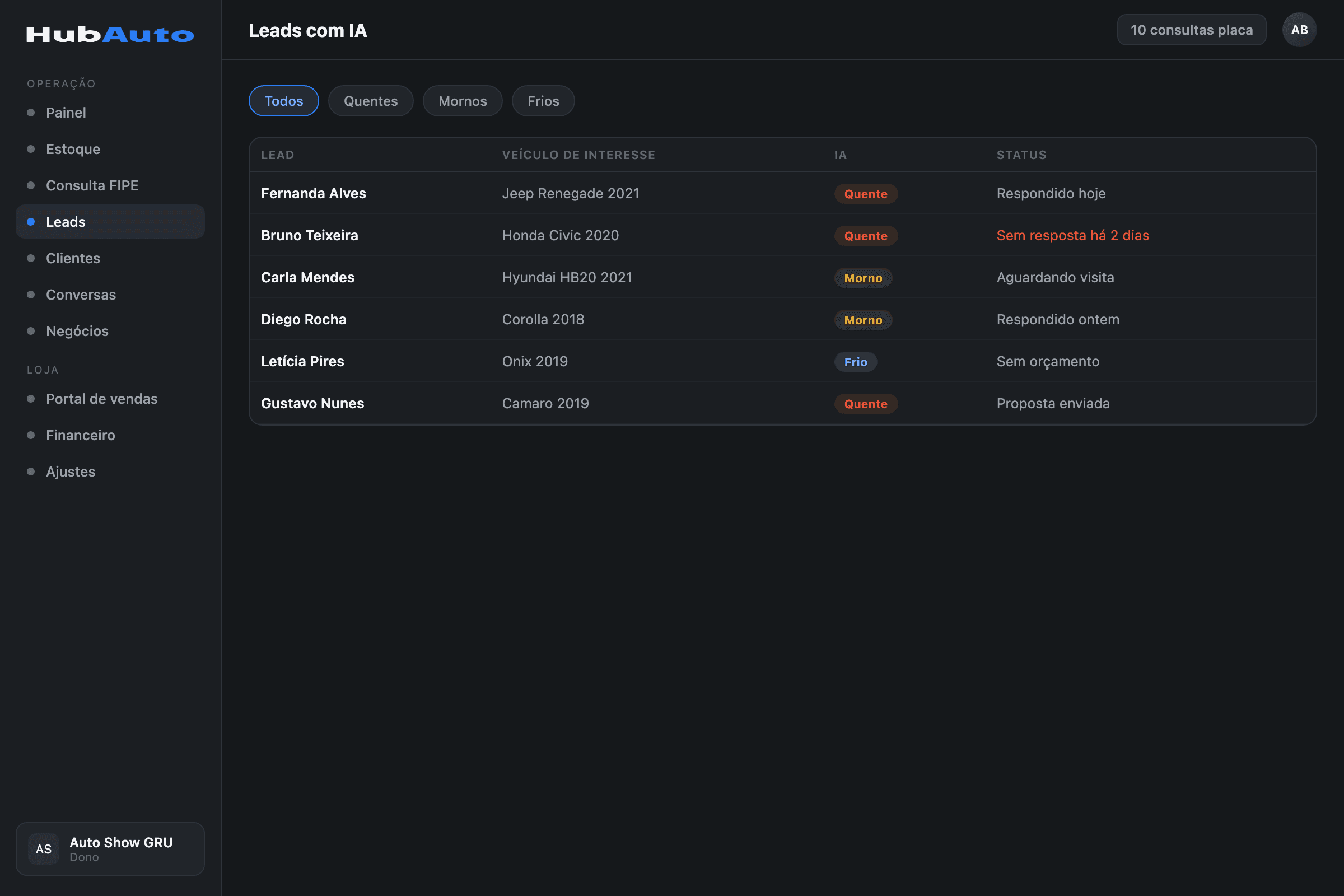Click status Respondido ontem
This screenshot has height=896, width=1344.
1058,319
